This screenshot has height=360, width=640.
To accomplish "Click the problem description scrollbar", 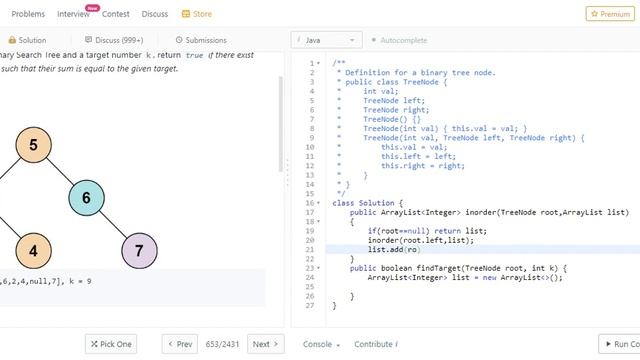I will (280, 124).
